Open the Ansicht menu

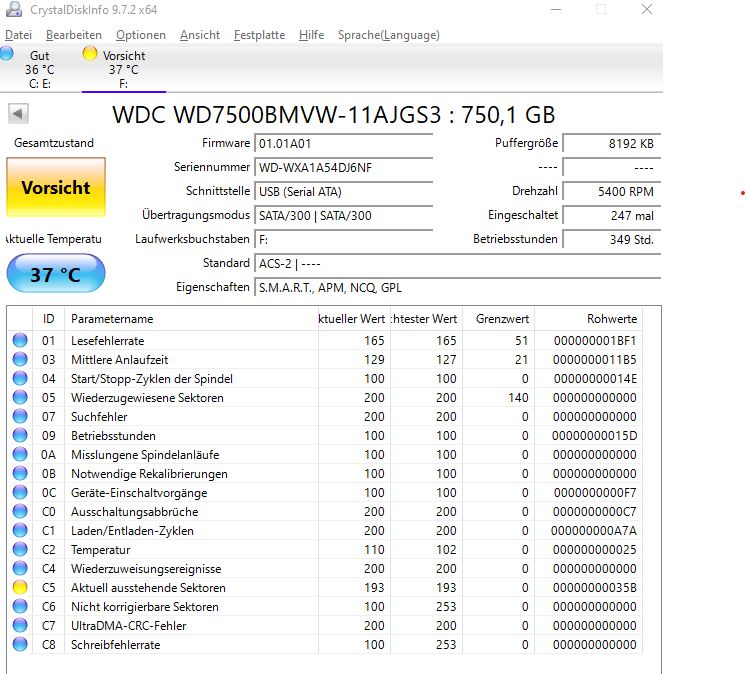click(x=200, y=35)
